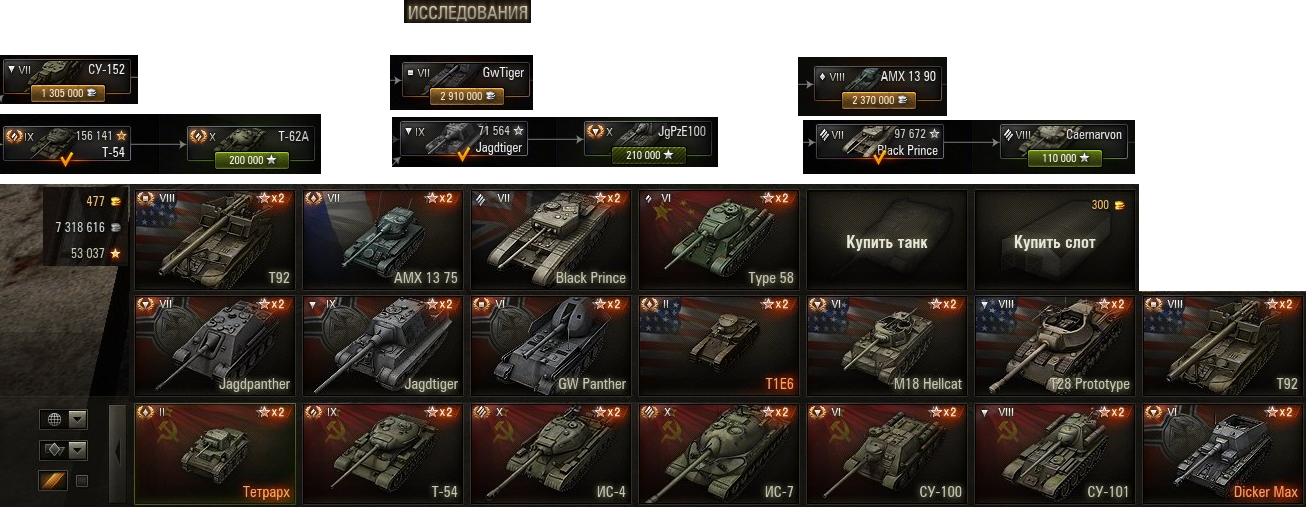The image size is (1306, 507).
Task: Click Купить слот for 300 gold
Action: [1055, 241]
